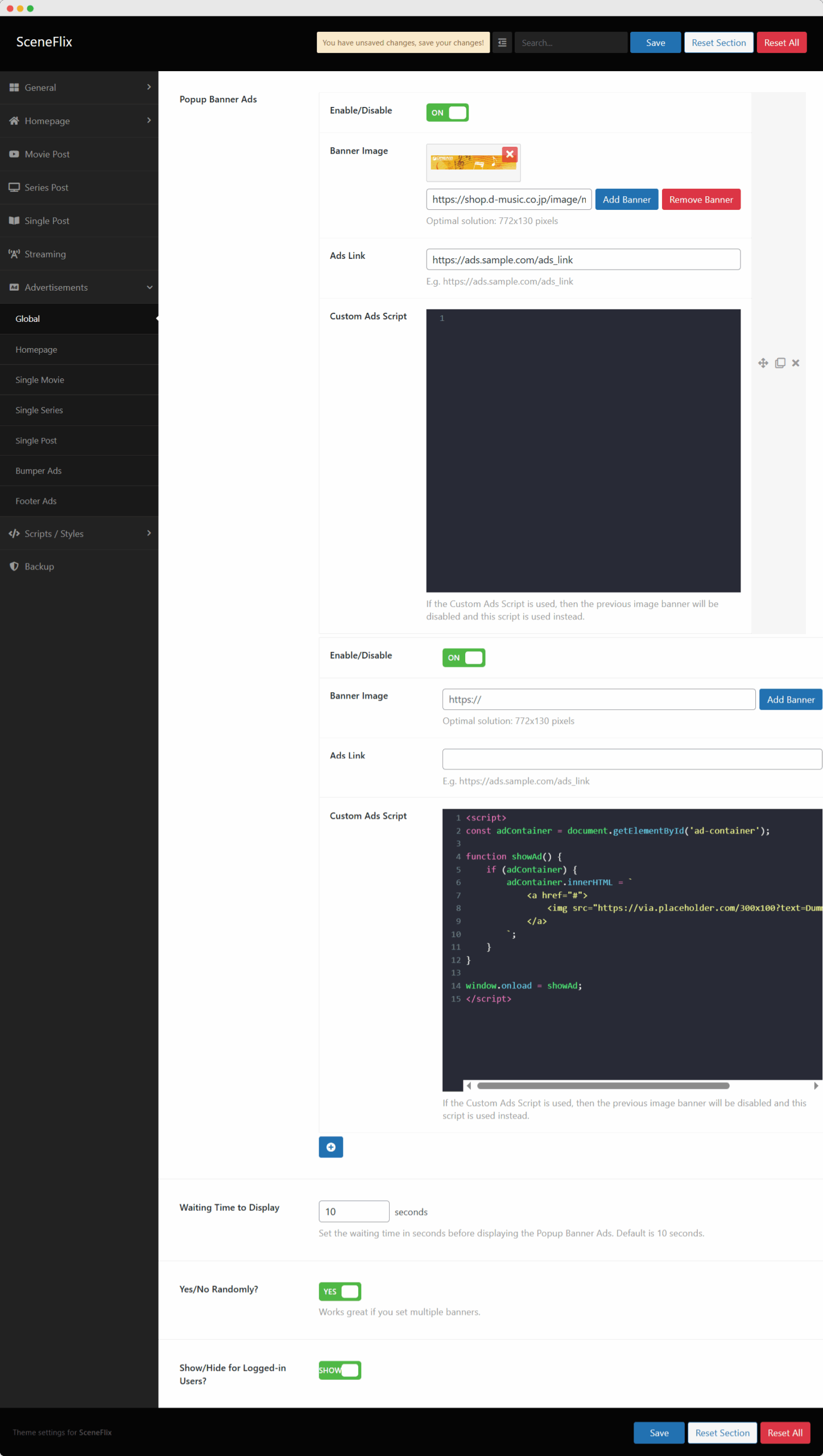823x1456 pixels.
Task: Click the move handle icon for first banner
Action: (x=763, y=363)
